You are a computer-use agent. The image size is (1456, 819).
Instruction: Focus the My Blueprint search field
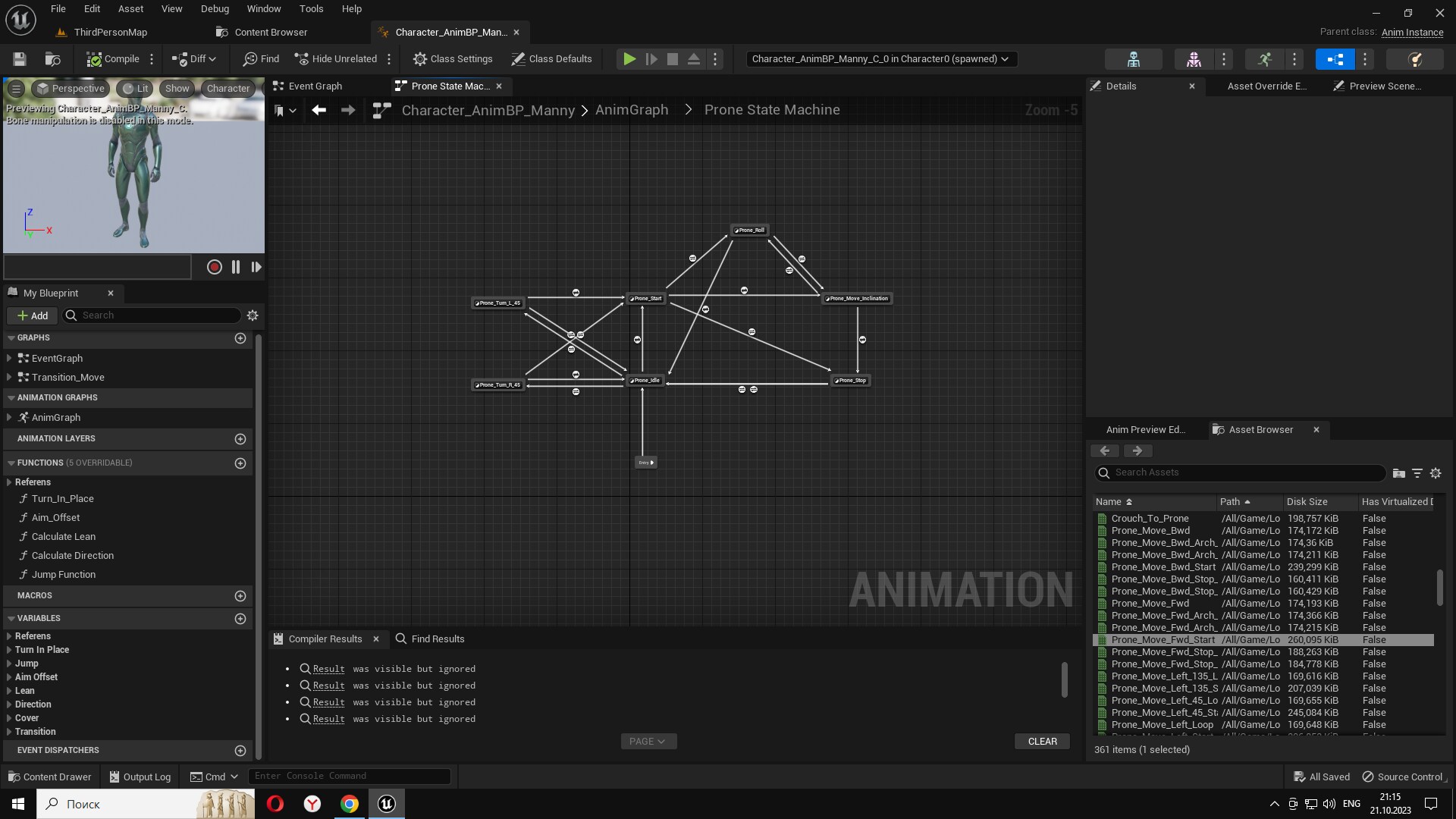[152, 315]
